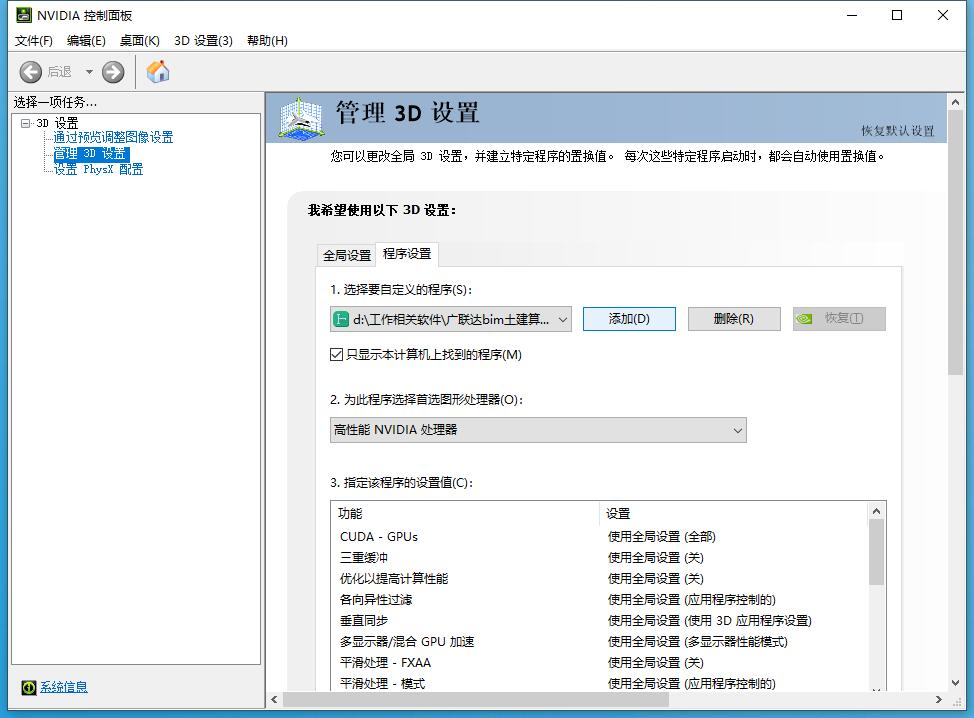
Task: Select the CUDA - GPUs feature row
Action: click(x=601, y=537)
